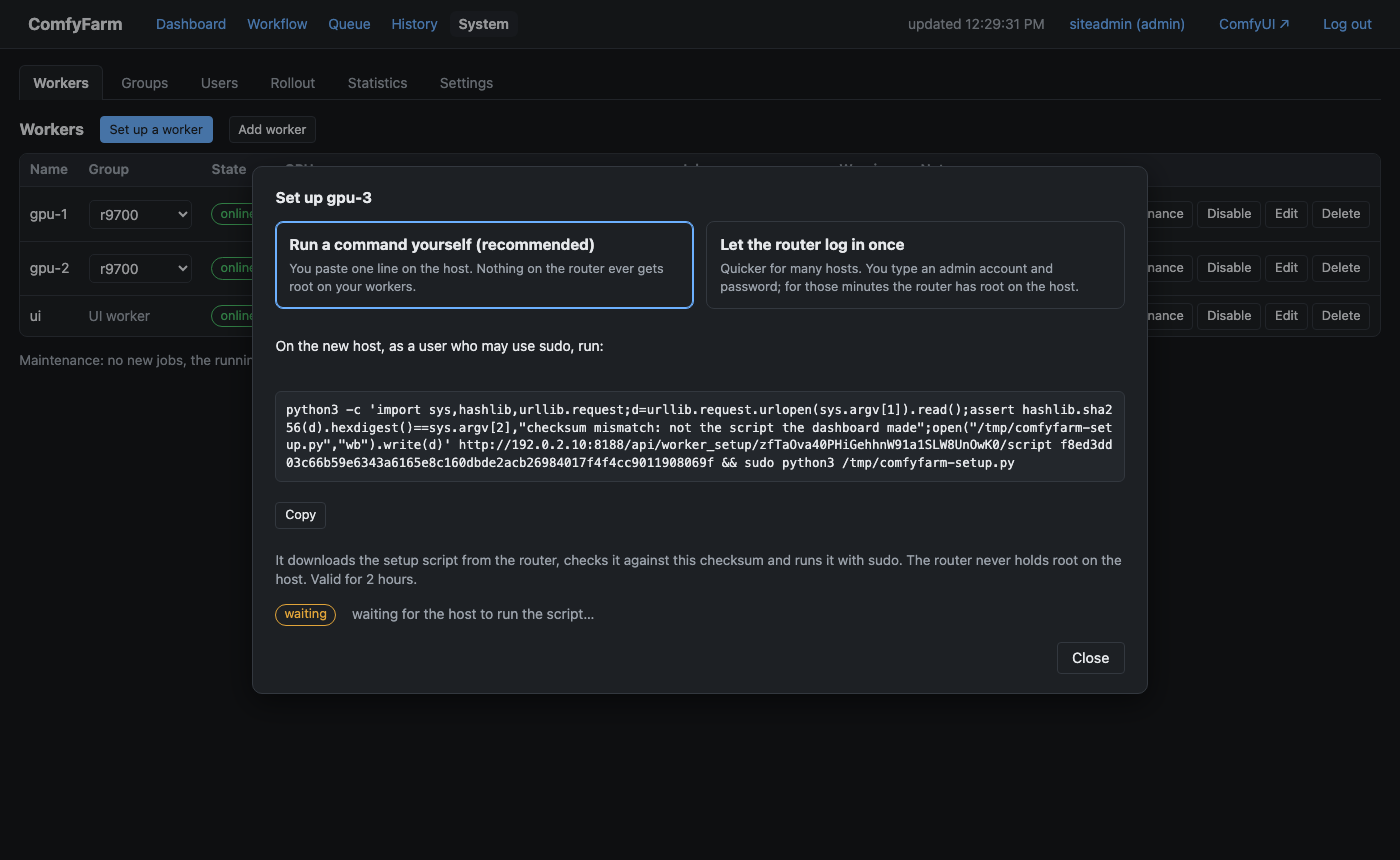Image resolution: width=1400 pixels, height=860 pixels.
Task: Choose "Let the router log in once" option
Action: point(915,265)
